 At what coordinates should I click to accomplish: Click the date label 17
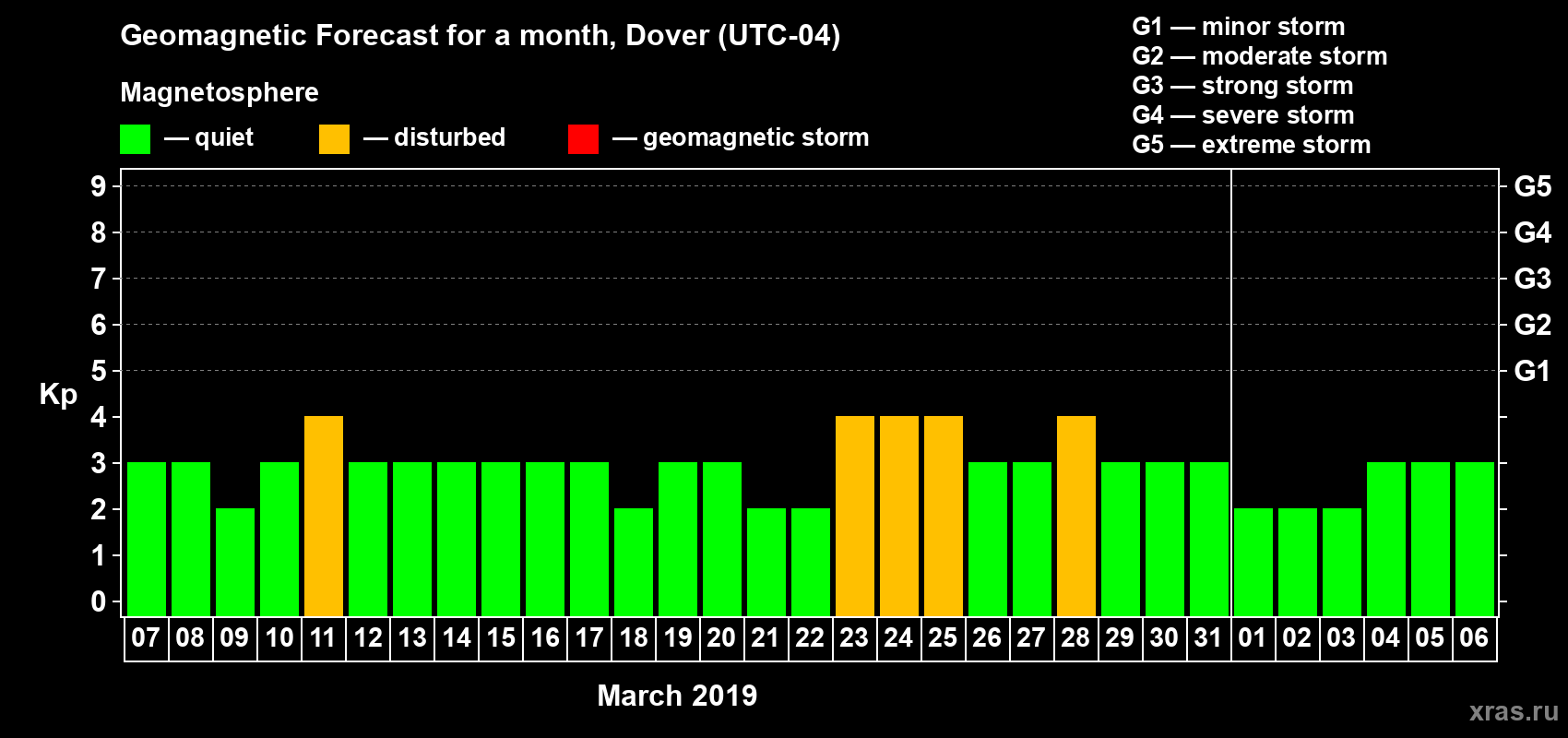pyautogui.click(x=588, y=638)
